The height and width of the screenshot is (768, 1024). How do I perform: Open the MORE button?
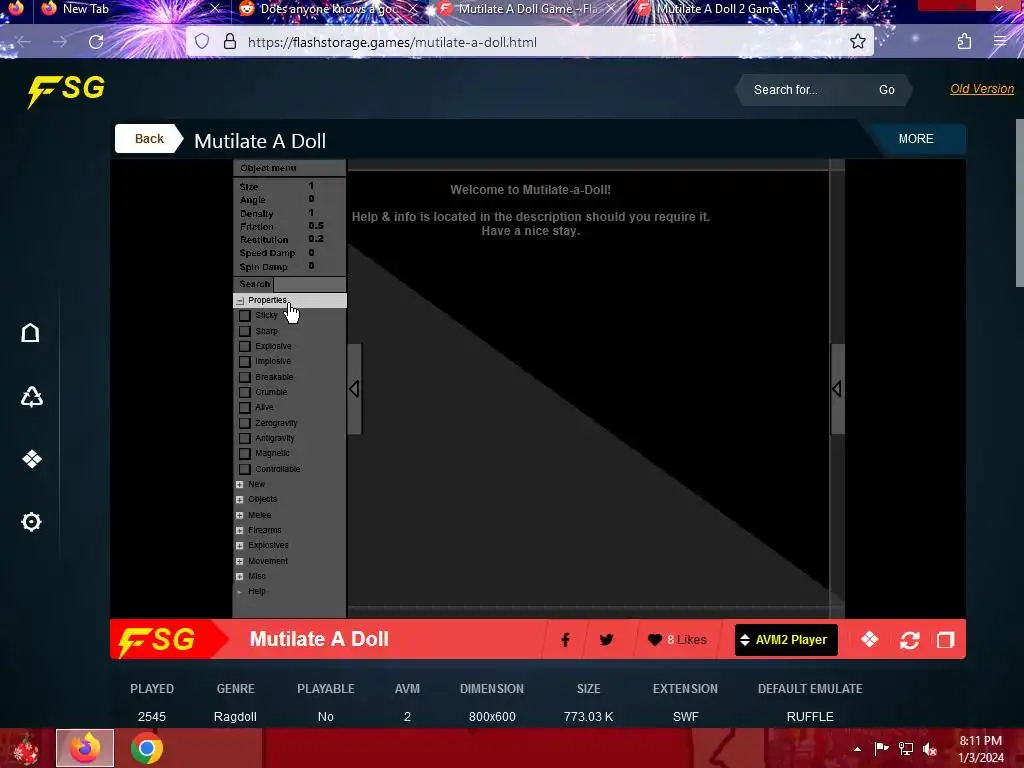[x=916, y=138]
